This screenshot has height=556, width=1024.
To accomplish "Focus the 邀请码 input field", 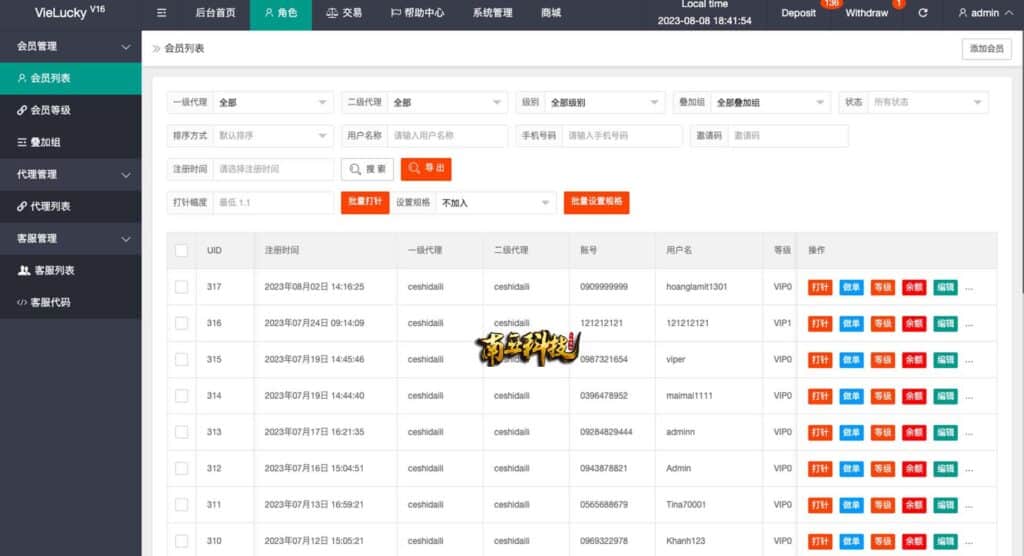I will 788,136.
